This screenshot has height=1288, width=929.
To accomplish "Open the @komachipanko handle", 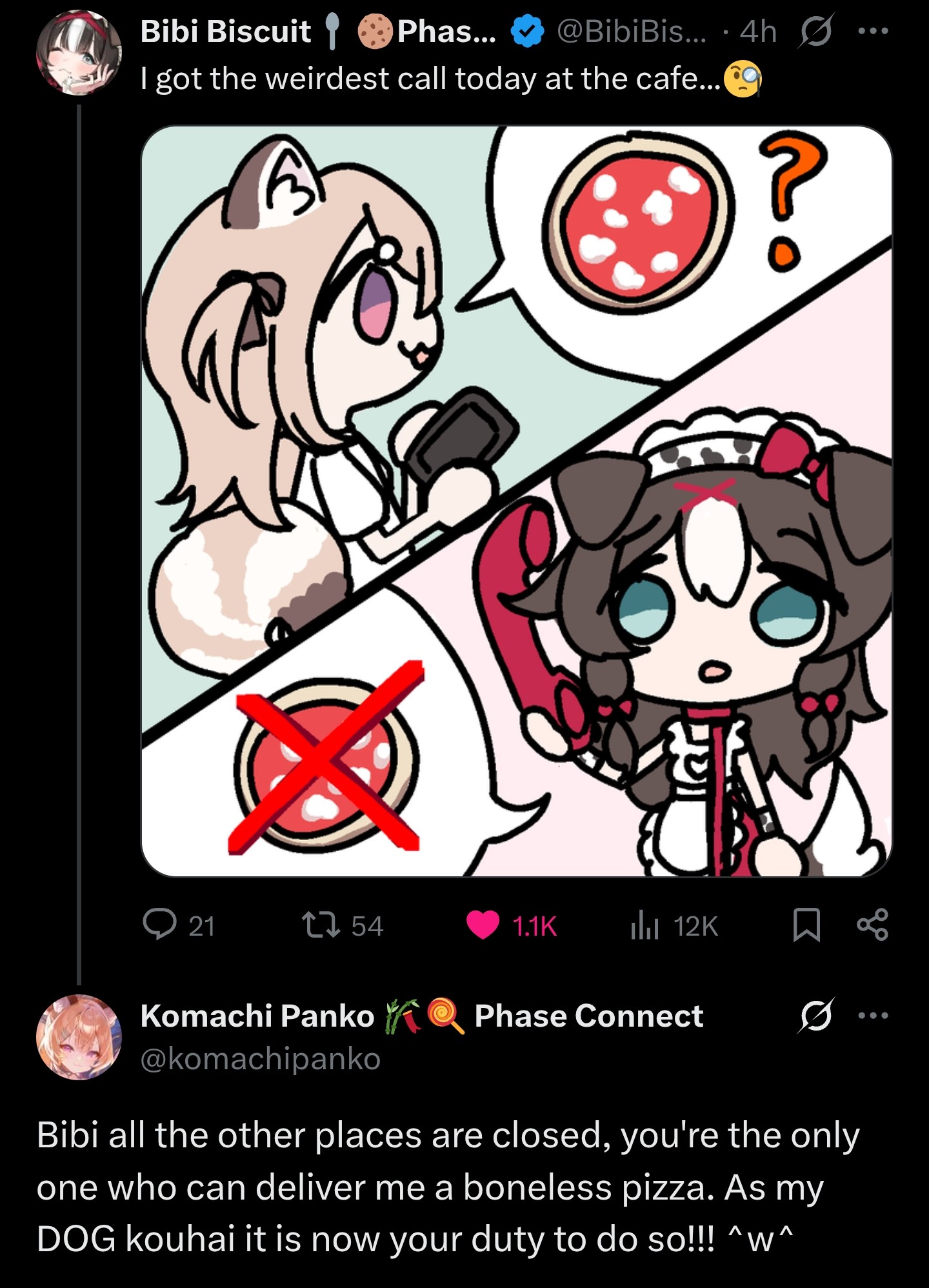I will point(260,1059).
